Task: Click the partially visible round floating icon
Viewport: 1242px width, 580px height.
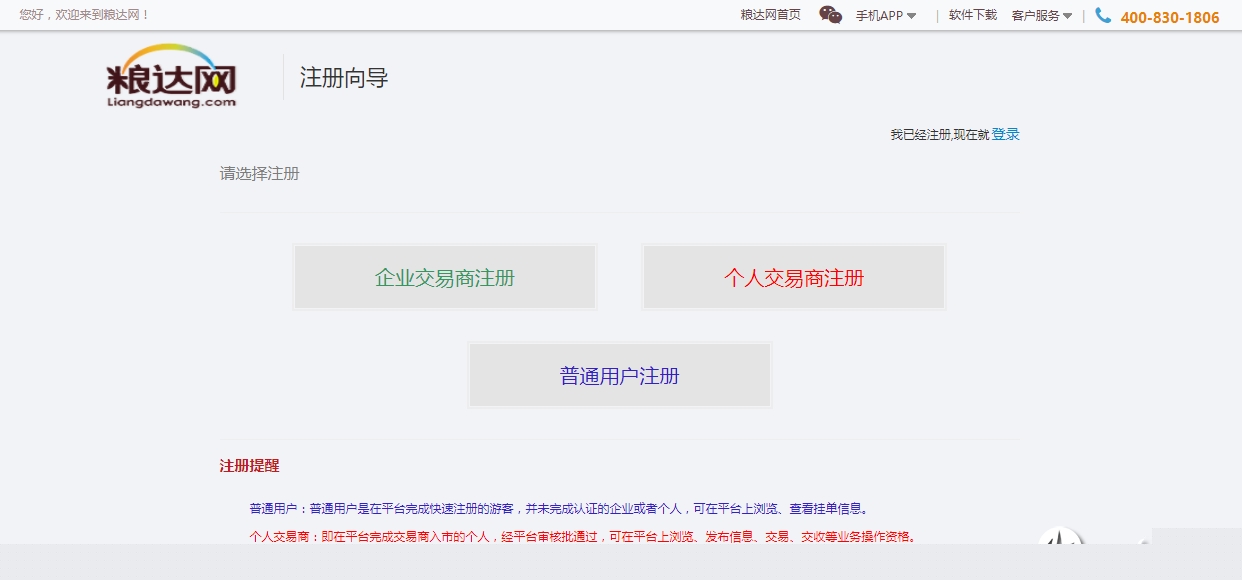Action: pos(1060,537)
